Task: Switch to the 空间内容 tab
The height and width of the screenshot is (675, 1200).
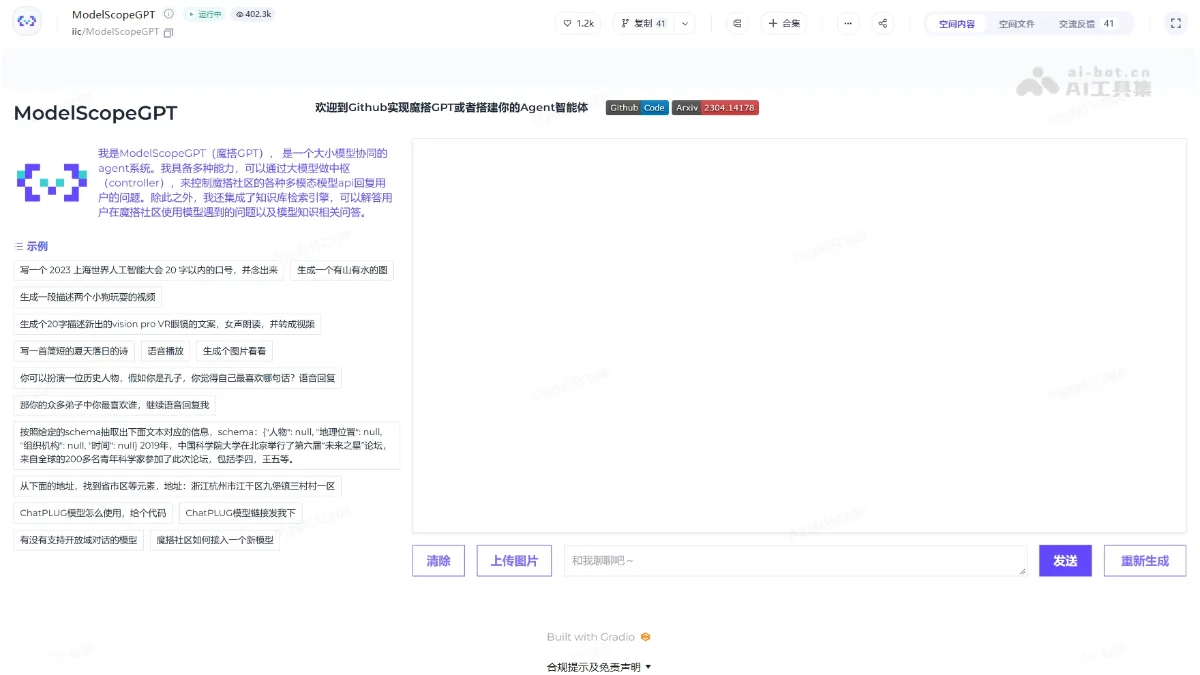Action: coord(957,23)
